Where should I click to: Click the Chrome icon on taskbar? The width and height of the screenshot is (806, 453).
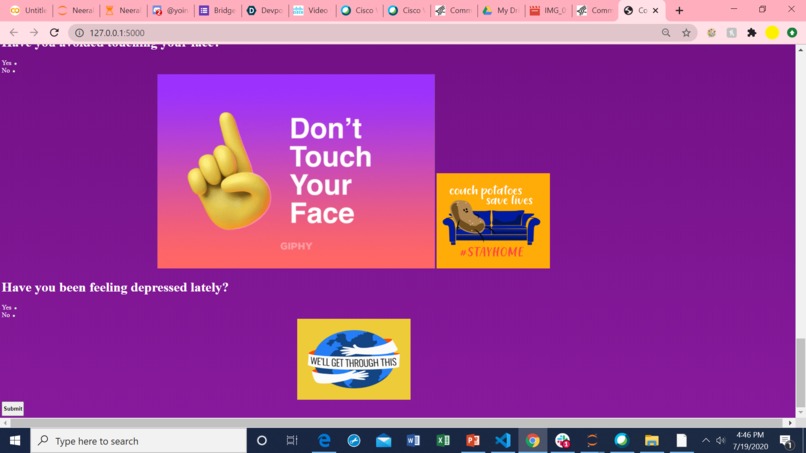533,441
